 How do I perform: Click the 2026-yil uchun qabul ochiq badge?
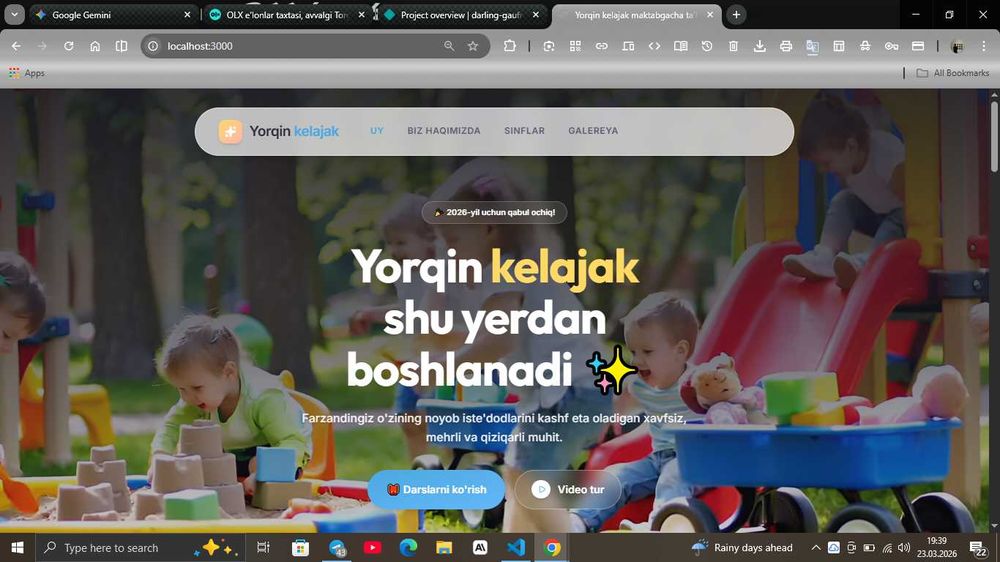494,212
